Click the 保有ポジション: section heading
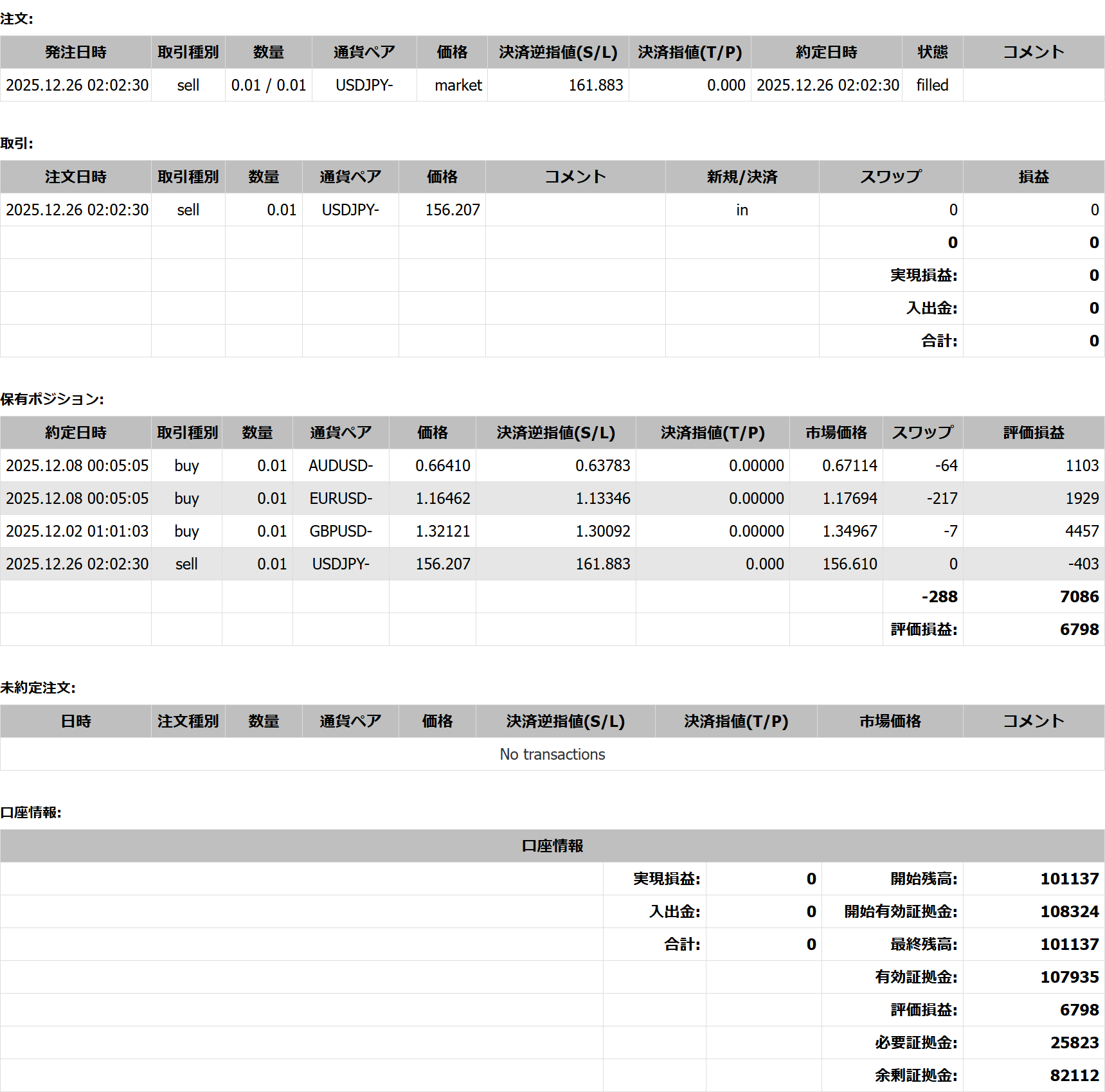 click(52, 399)
